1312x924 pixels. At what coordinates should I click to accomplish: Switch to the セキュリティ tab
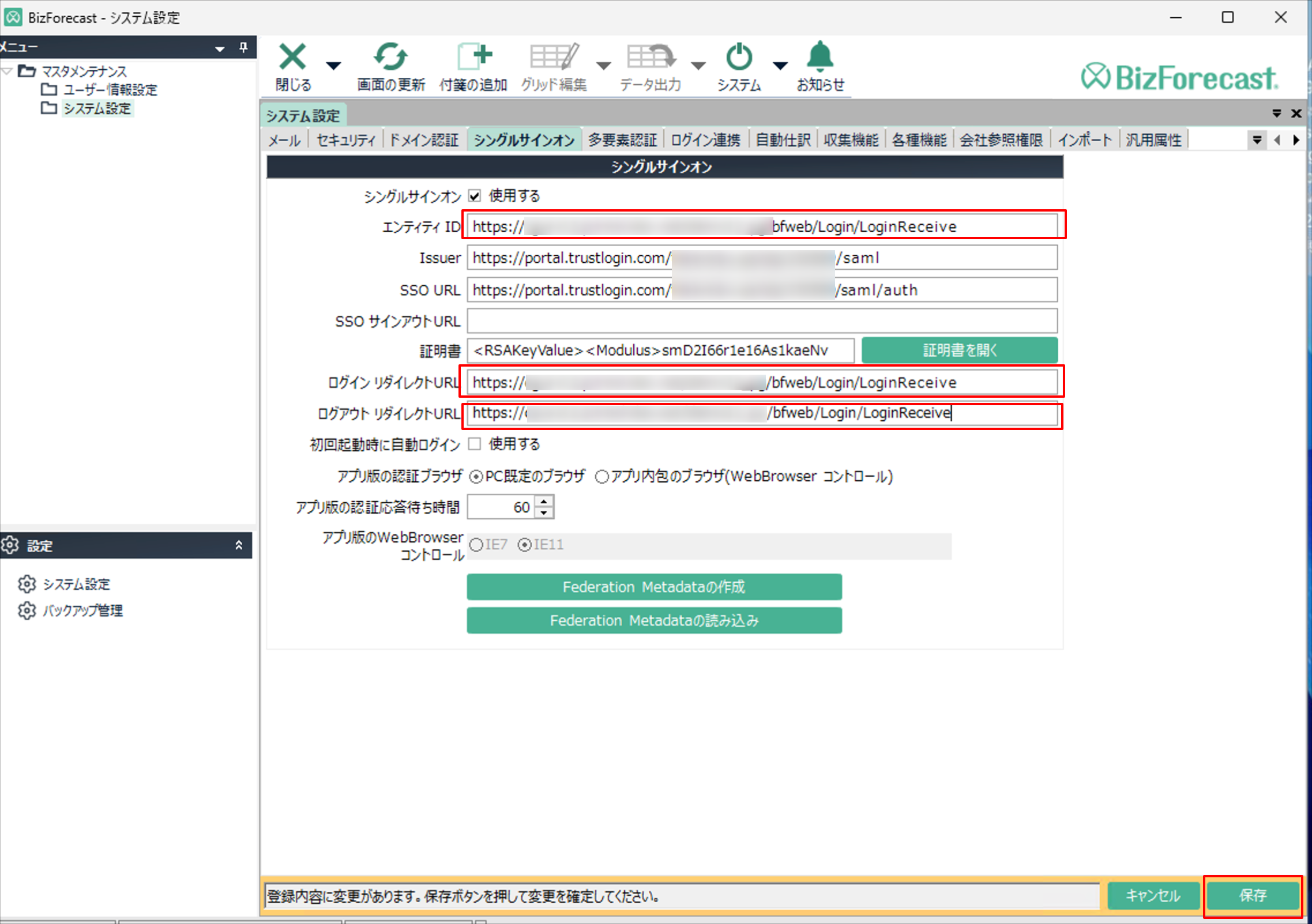click(346, 140)
